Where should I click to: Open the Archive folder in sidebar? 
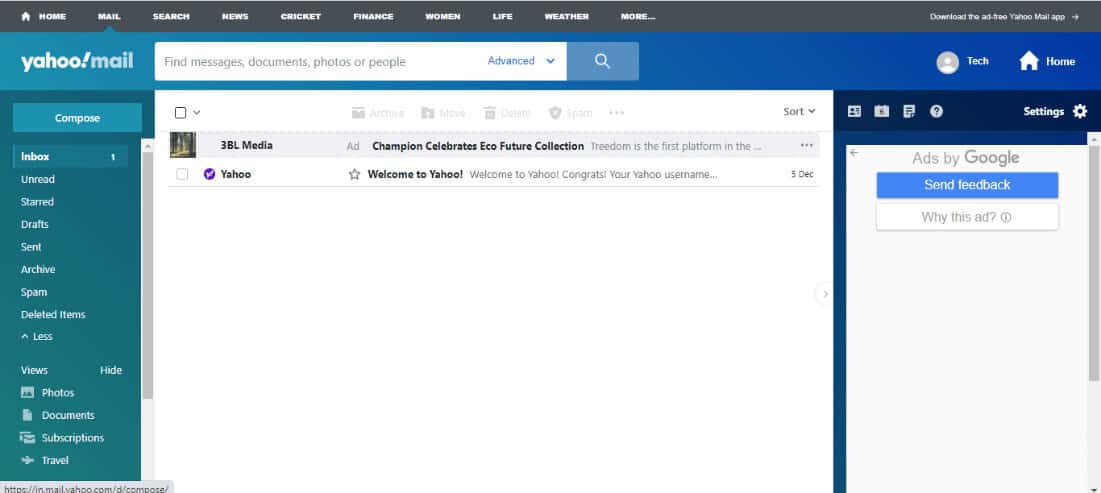(38, 269)
